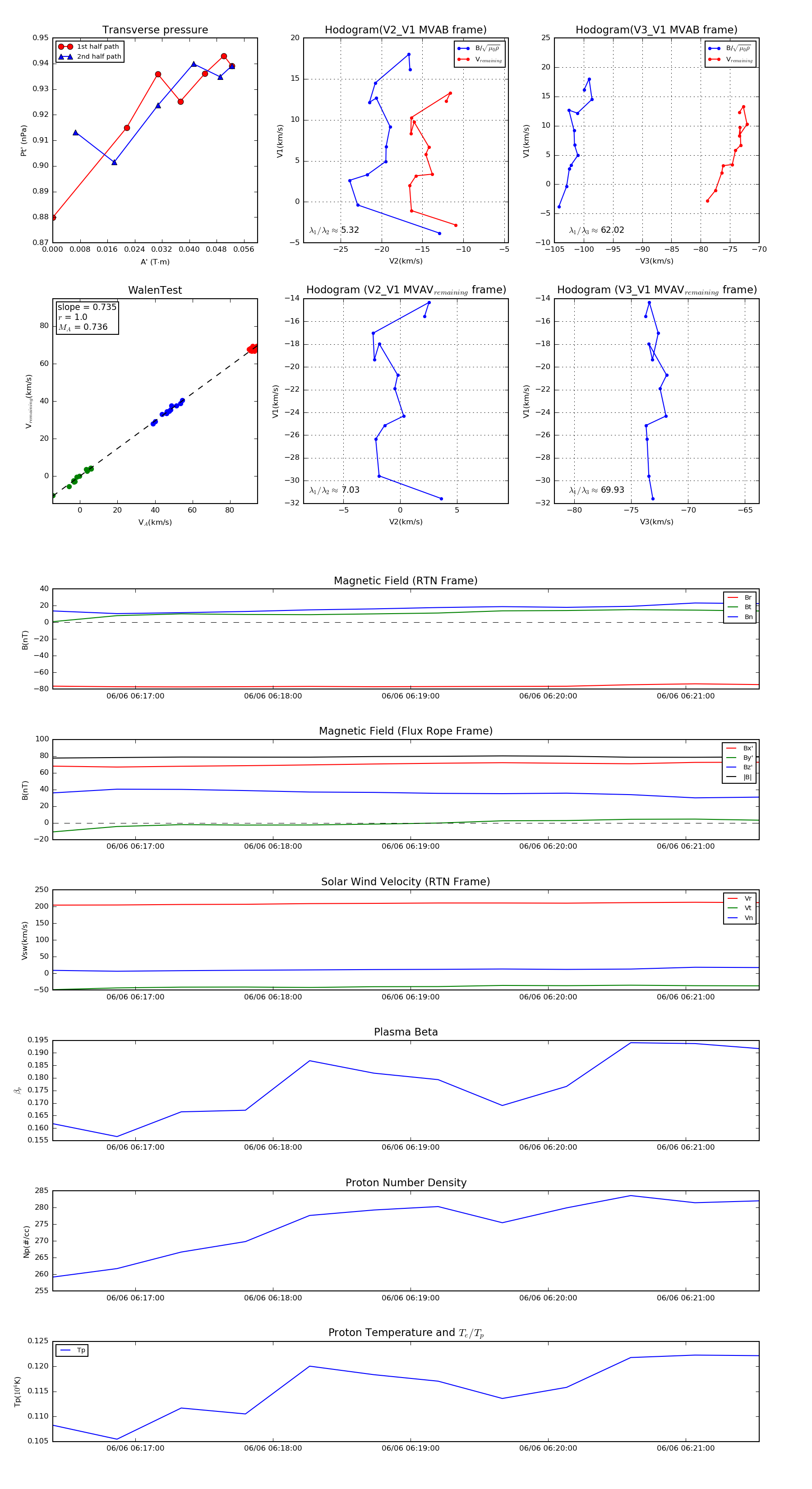Image resolution: width=812 pixels, height=1489 pixels.
Task: Click the 'Hodogram(V2_V1 MVAB frame)' title
Action: click(406, 30)
